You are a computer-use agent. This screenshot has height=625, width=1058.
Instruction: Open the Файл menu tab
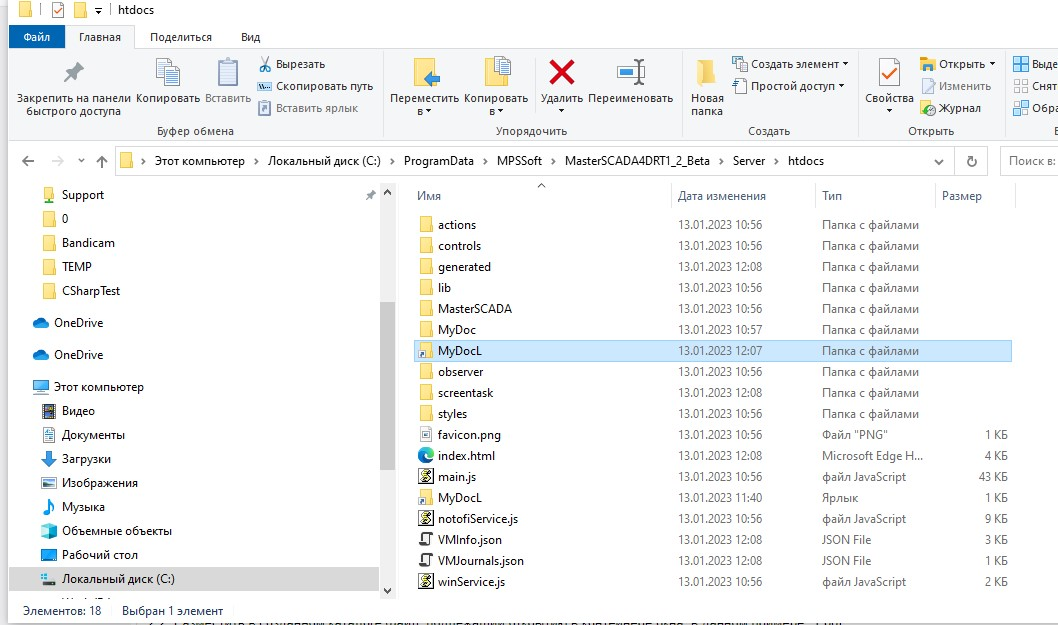(x=37, y=37)
